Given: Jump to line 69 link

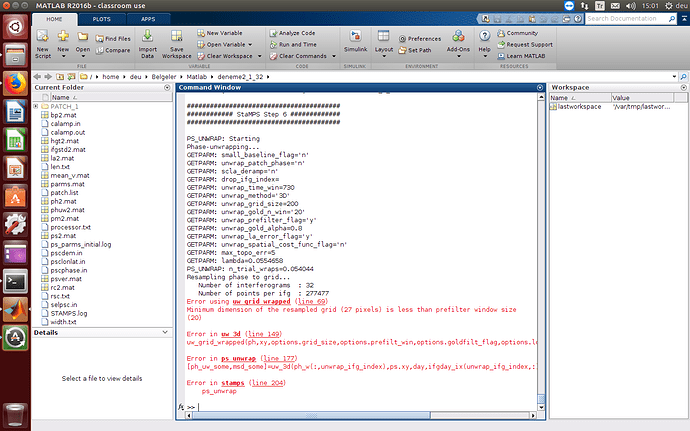Looking at the screenshot, I should pyautogui.click(x=312, y=302).
